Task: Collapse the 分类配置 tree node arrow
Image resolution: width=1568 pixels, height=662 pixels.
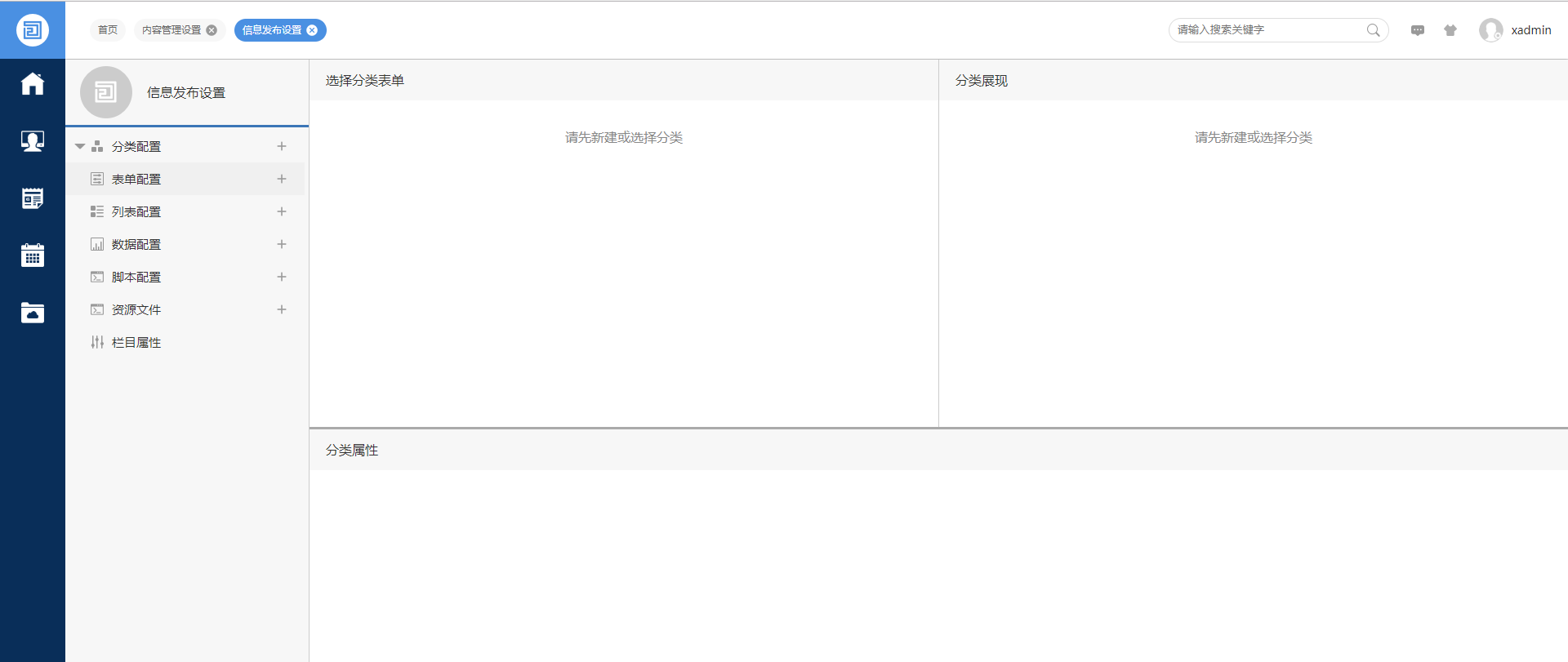Action: (80, 147)
